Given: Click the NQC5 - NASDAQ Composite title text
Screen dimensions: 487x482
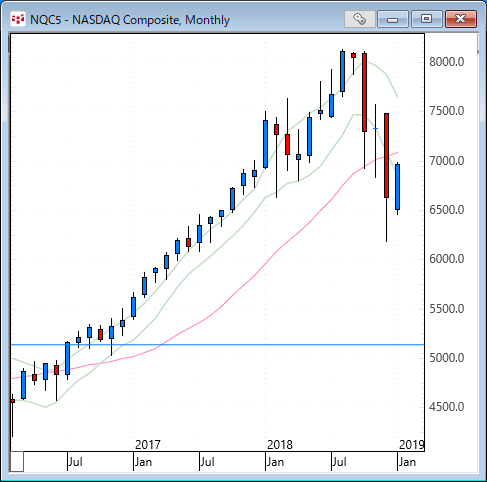Looking at the screenshot, I should (x=130, y=20).
